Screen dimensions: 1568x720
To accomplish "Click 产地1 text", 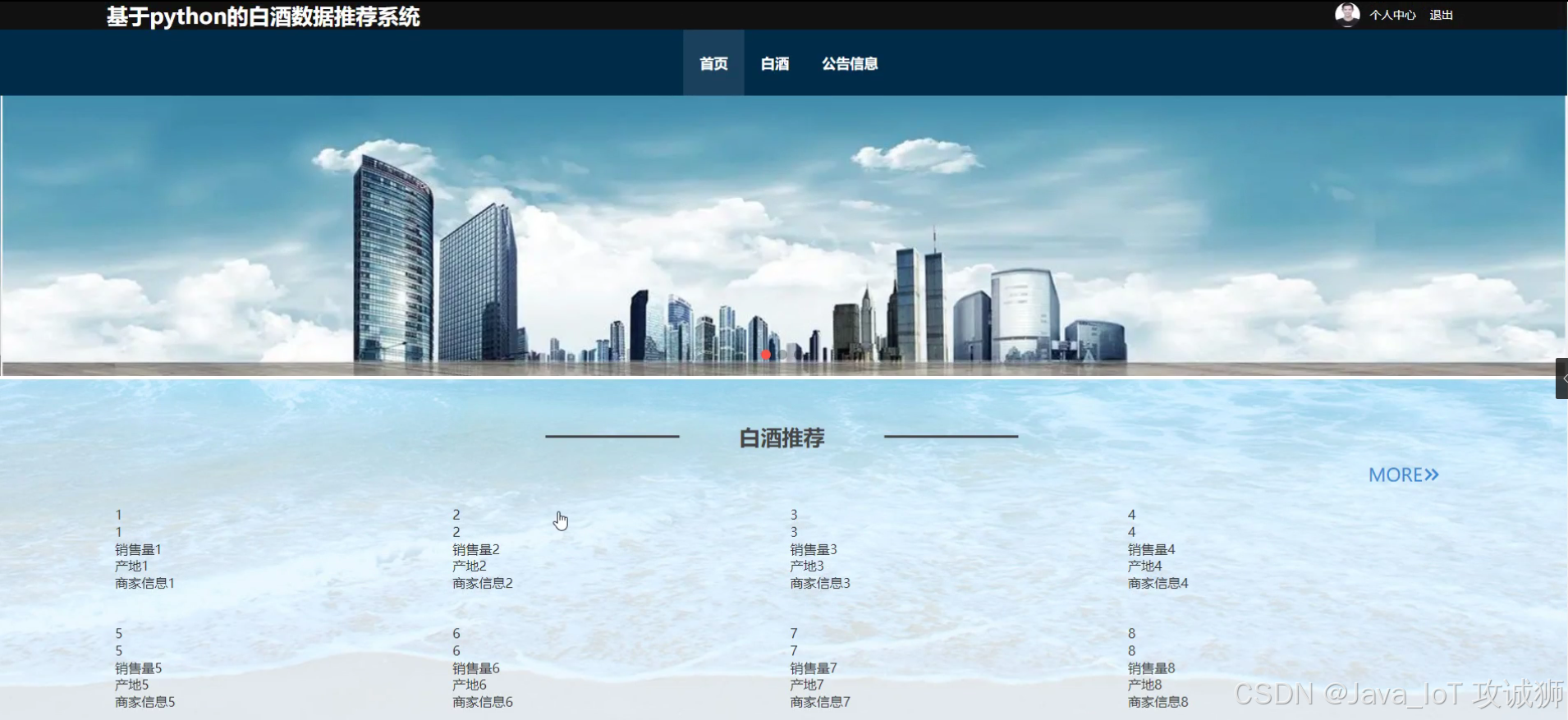I will [x=131, y=566].
